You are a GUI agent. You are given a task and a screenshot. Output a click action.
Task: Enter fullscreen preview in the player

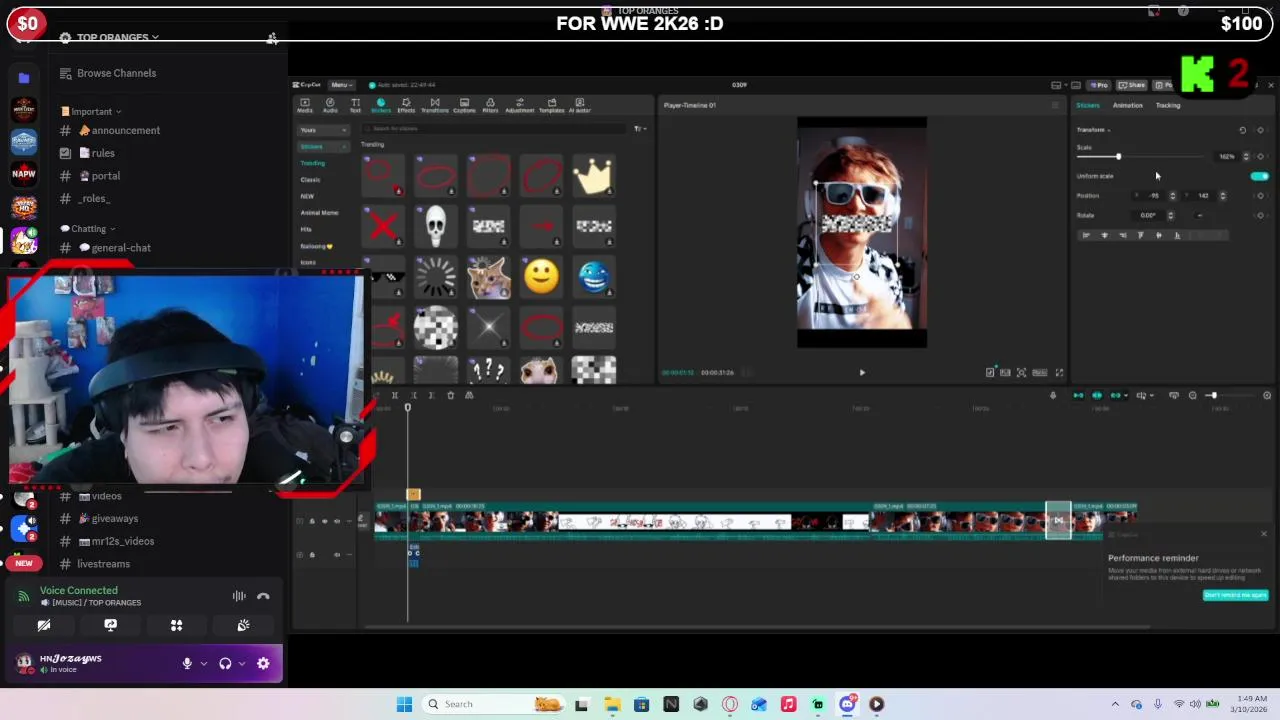click(x=1059, y=373)
